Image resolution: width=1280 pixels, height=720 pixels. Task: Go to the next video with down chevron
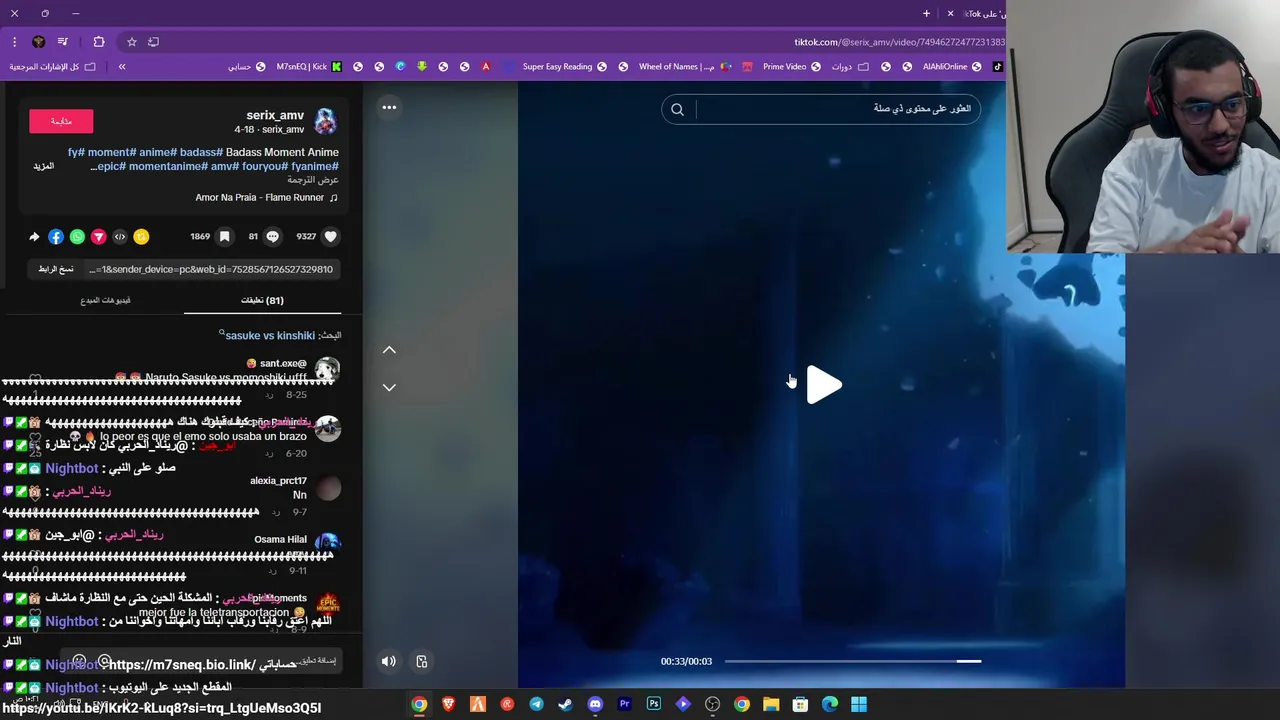pos(389,387)
